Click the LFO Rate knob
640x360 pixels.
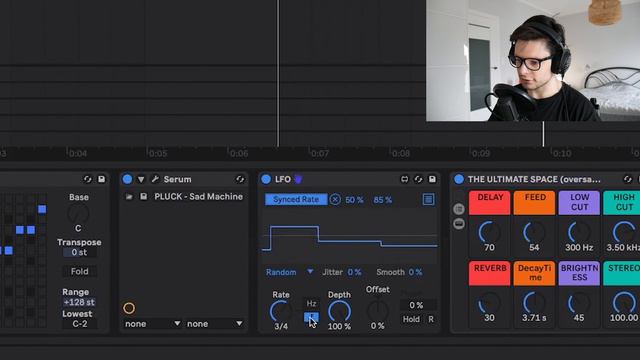click(x=281, y=312)
